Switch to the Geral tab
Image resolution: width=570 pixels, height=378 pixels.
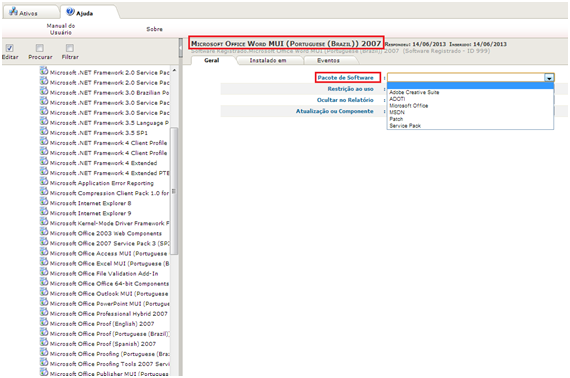pos(212,60)
